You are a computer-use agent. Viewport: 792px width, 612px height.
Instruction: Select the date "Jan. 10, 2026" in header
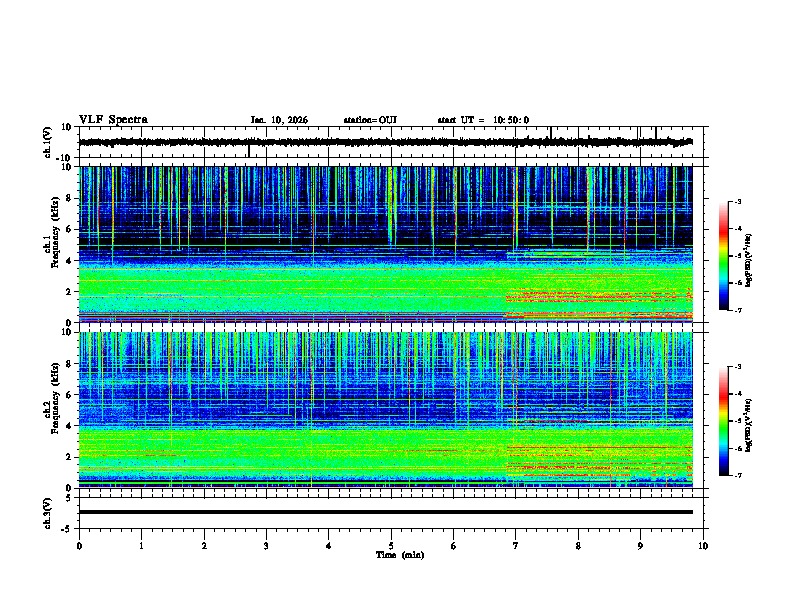[279, 120]
